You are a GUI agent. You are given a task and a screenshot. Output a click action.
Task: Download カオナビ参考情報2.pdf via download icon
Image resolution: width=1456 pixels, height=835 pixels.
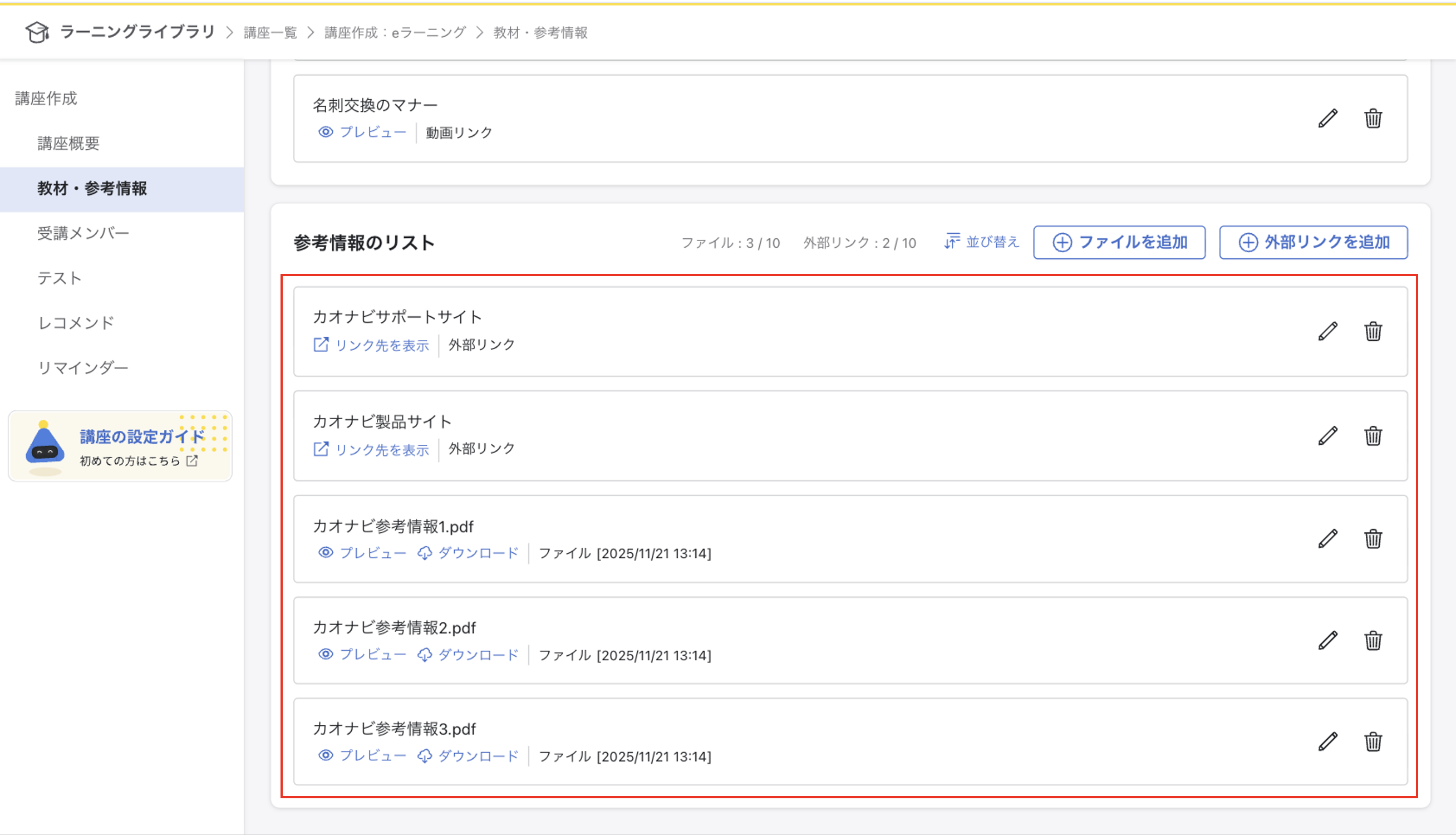coord(425,654)
